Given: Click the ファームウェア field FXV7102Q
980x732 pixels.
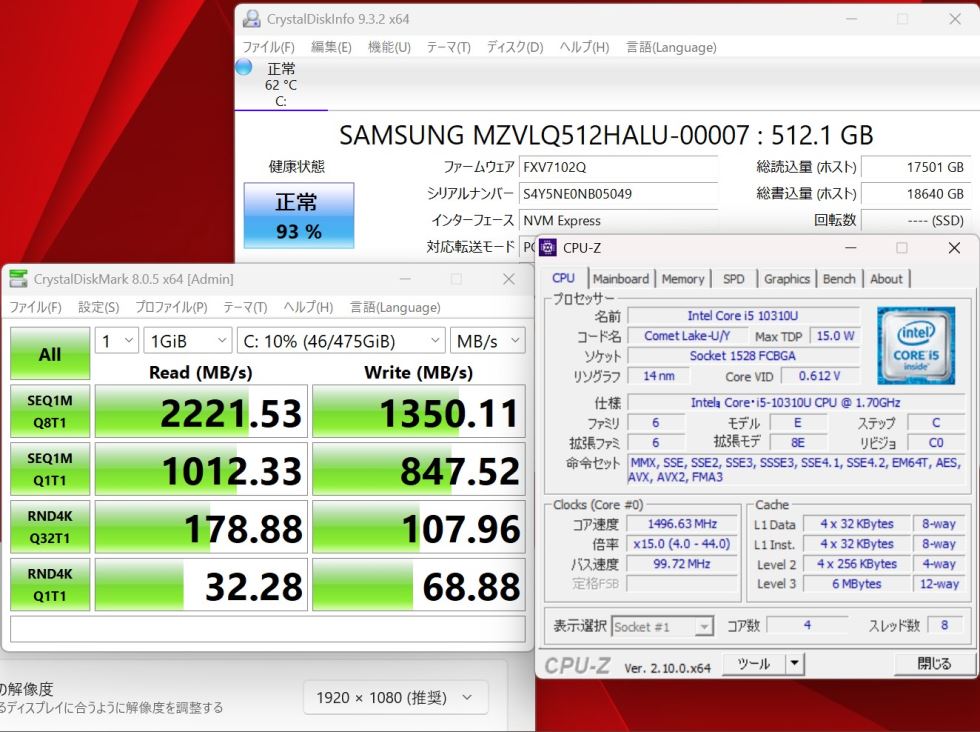Looking at the screenshot, I should pyautogui.click(x=618, y=167).
